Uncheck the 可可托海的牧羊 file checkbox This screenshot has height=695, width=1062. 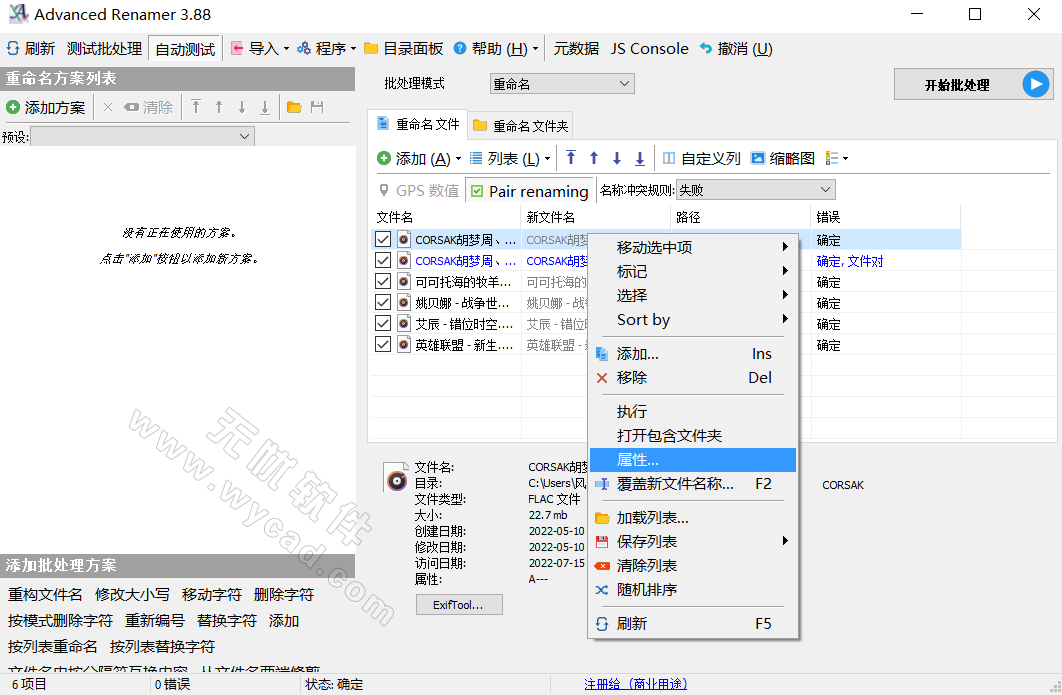tap(383, 282)
